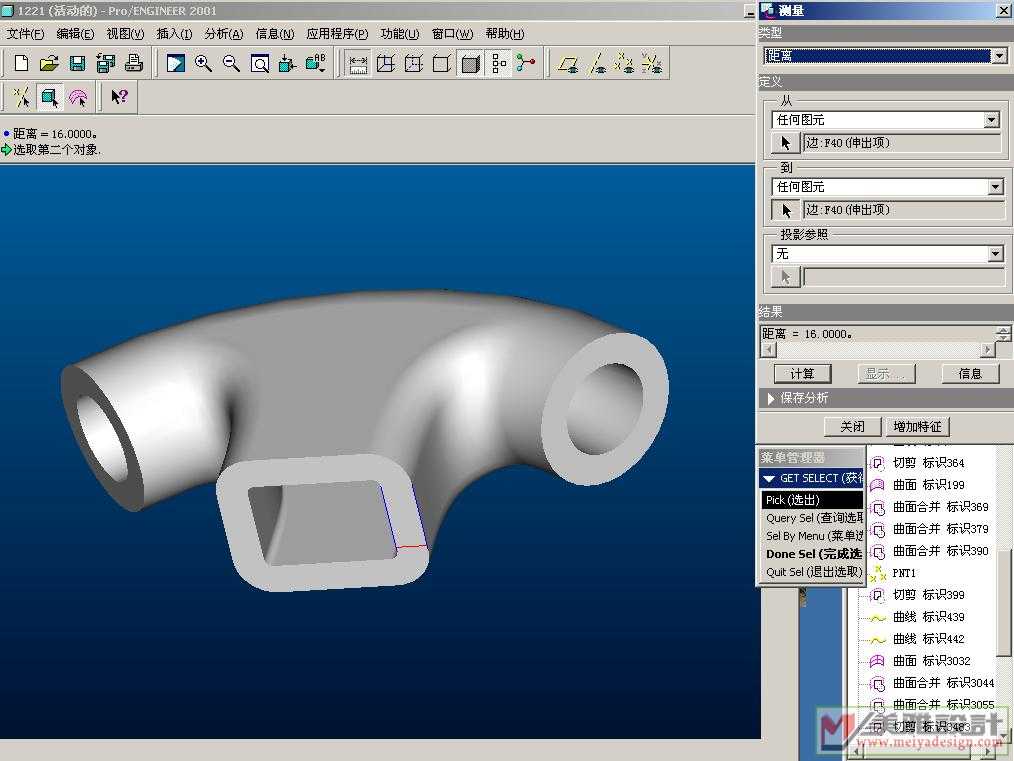The image size is (1014, 761).
Task: Select tree item 曲面 标识3032
Action: (931, 661)
